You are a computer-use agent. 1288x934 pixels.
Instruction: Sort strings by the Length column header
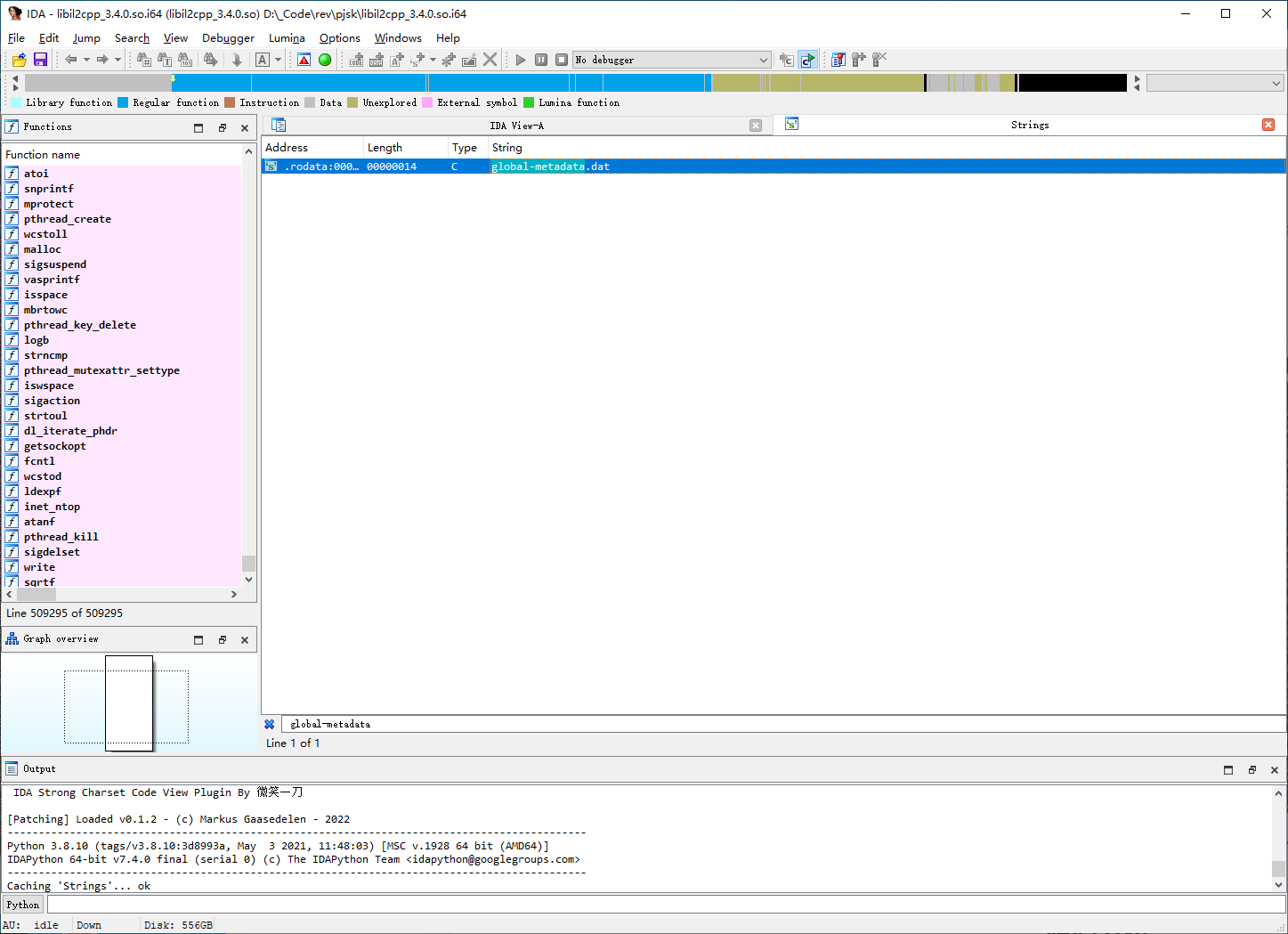pyautogui.click(x=385, y=148)
